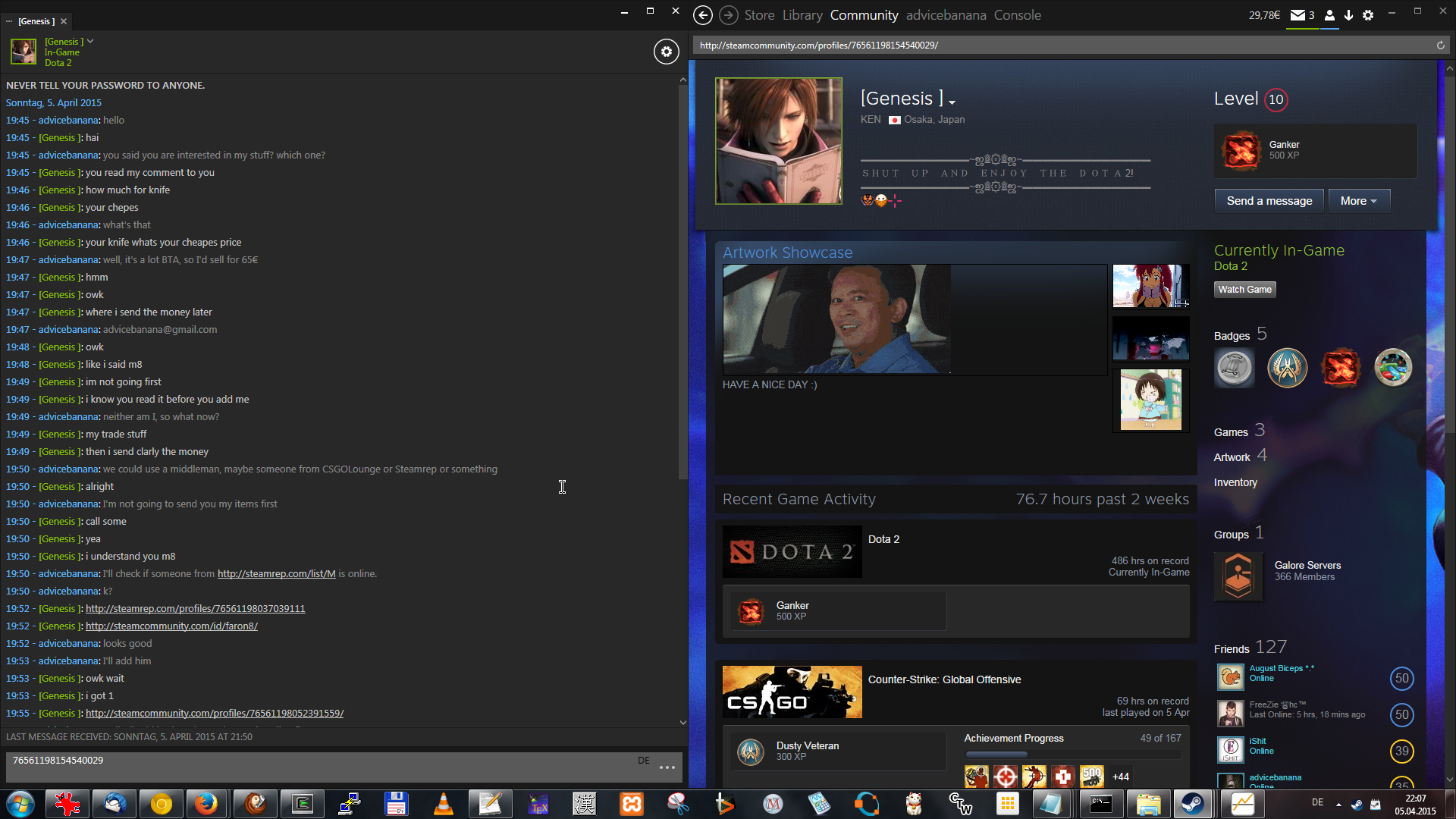Image resolution: width=1456 pixels, height=819 pixels.
Task: Click the Steam taskbar icon
Action: tap(1194, 804)
